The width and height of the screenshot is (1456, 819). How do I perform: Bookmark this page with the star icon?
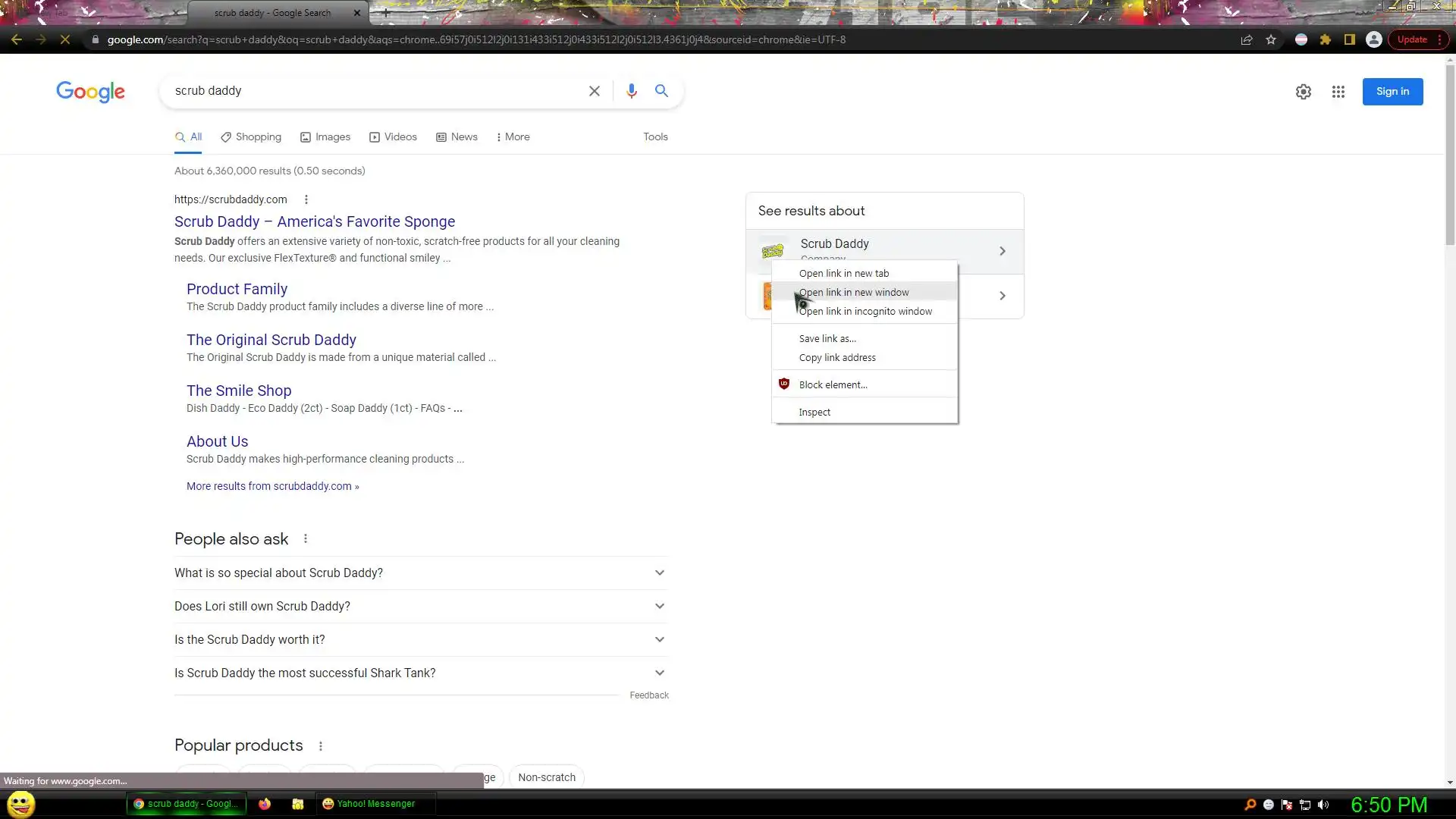(1271, 39)
